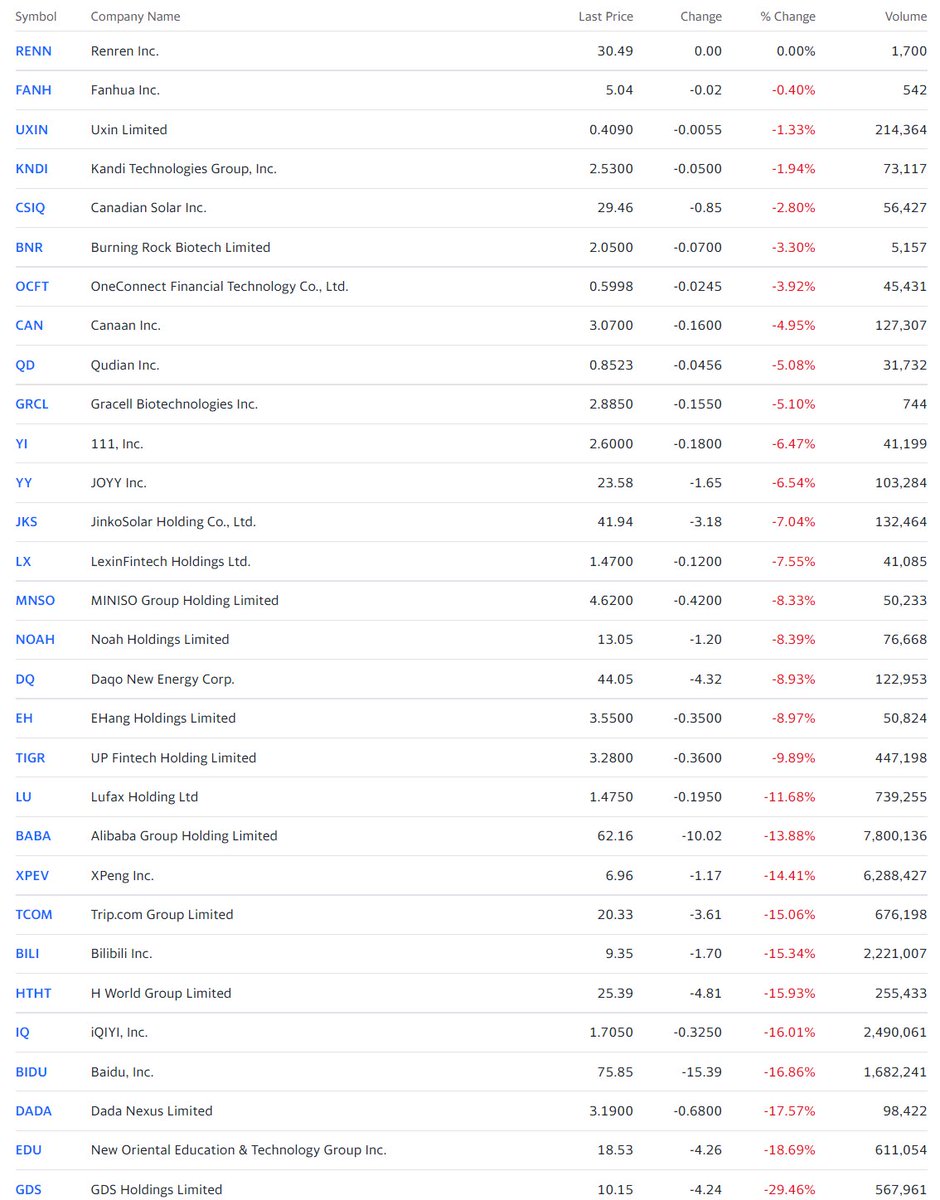This screenshot has width=940, height=1200.
Task: Open the CSIQ ticker symbol link
Action: pos(30,208)
